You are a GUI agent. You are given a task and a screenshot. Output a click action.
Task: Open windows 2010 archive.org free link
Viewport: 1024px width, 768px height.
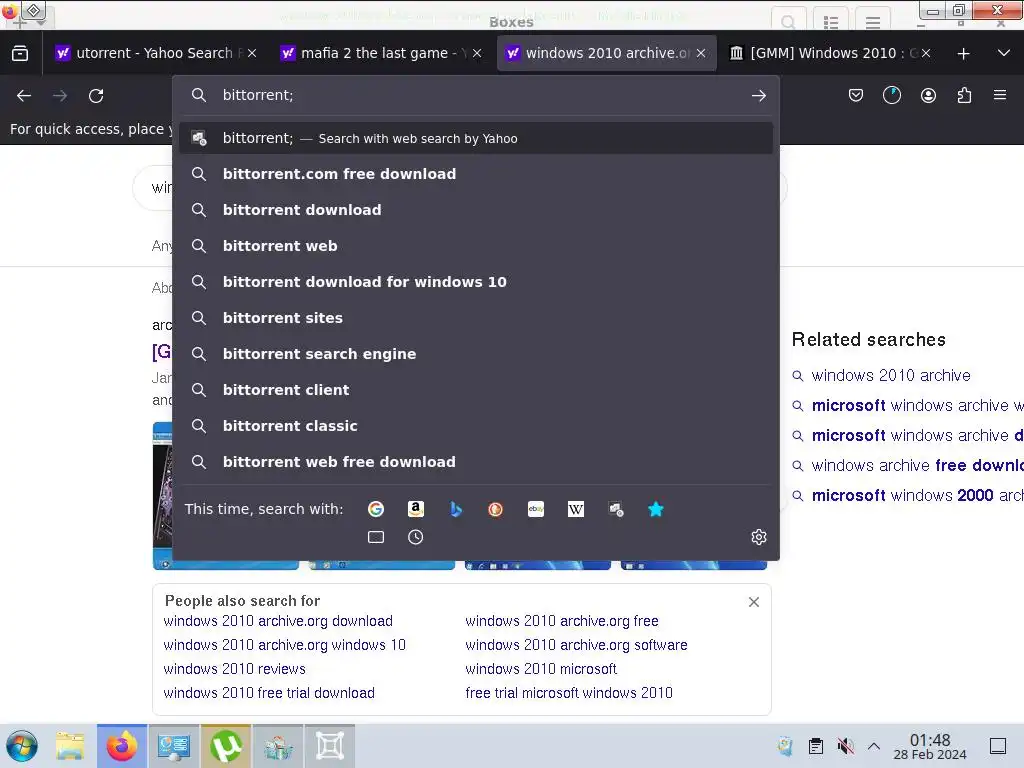pyautogui.click(x=562, y=621)
